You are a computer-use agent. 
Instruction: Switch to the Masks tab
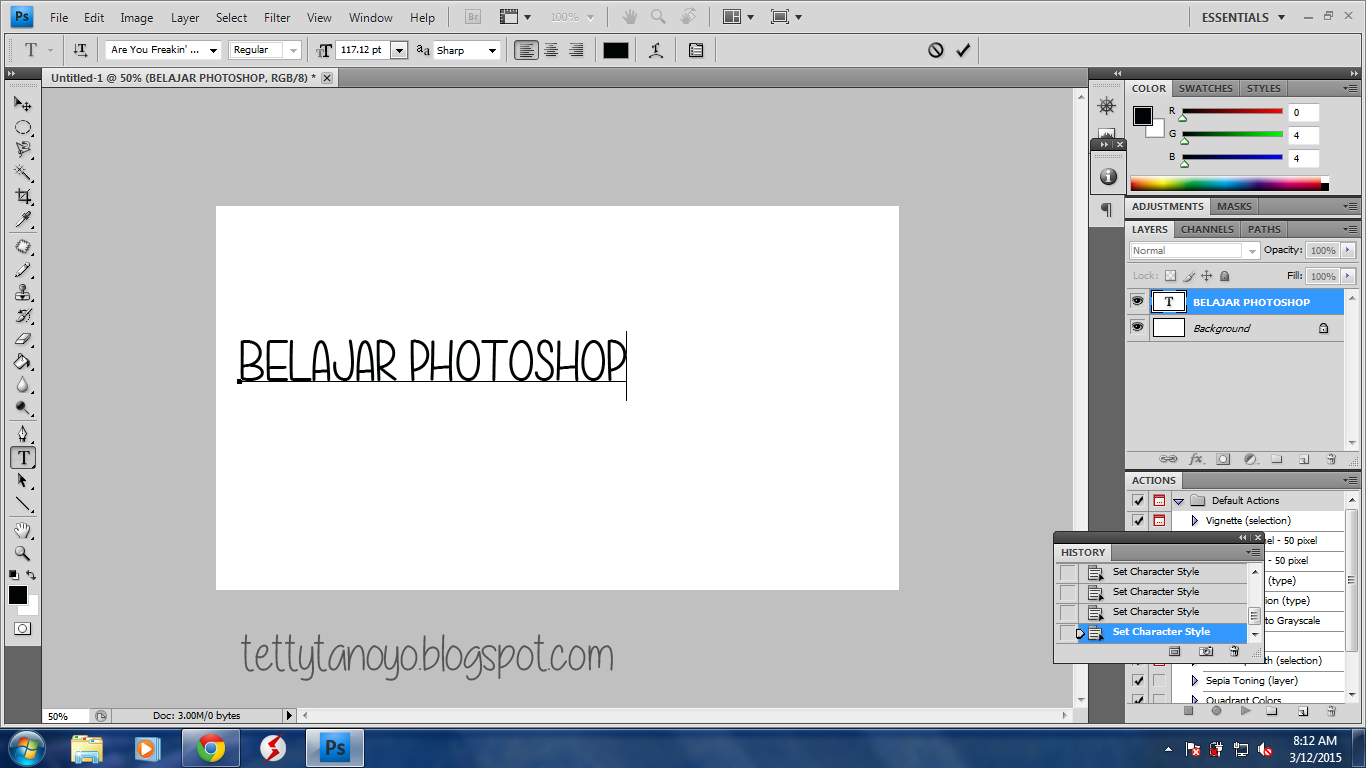1234,207
